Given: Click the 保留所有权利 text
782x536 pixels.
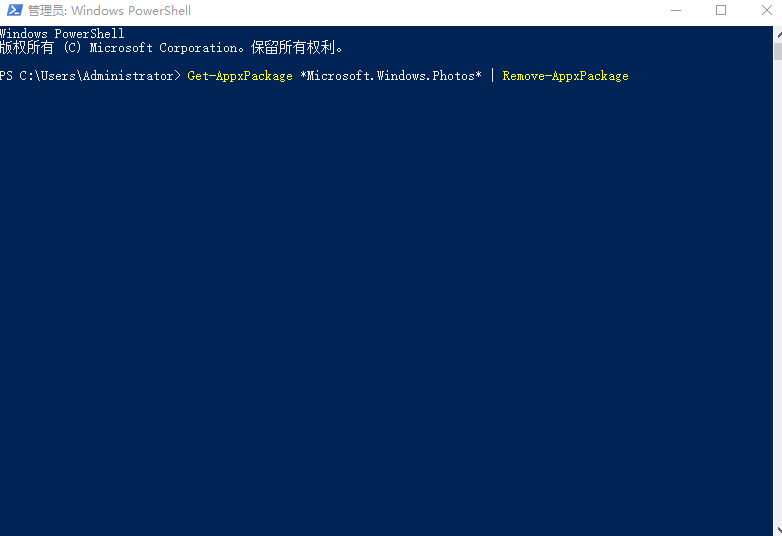Looking at the screenshot, I should coord(293,47).
